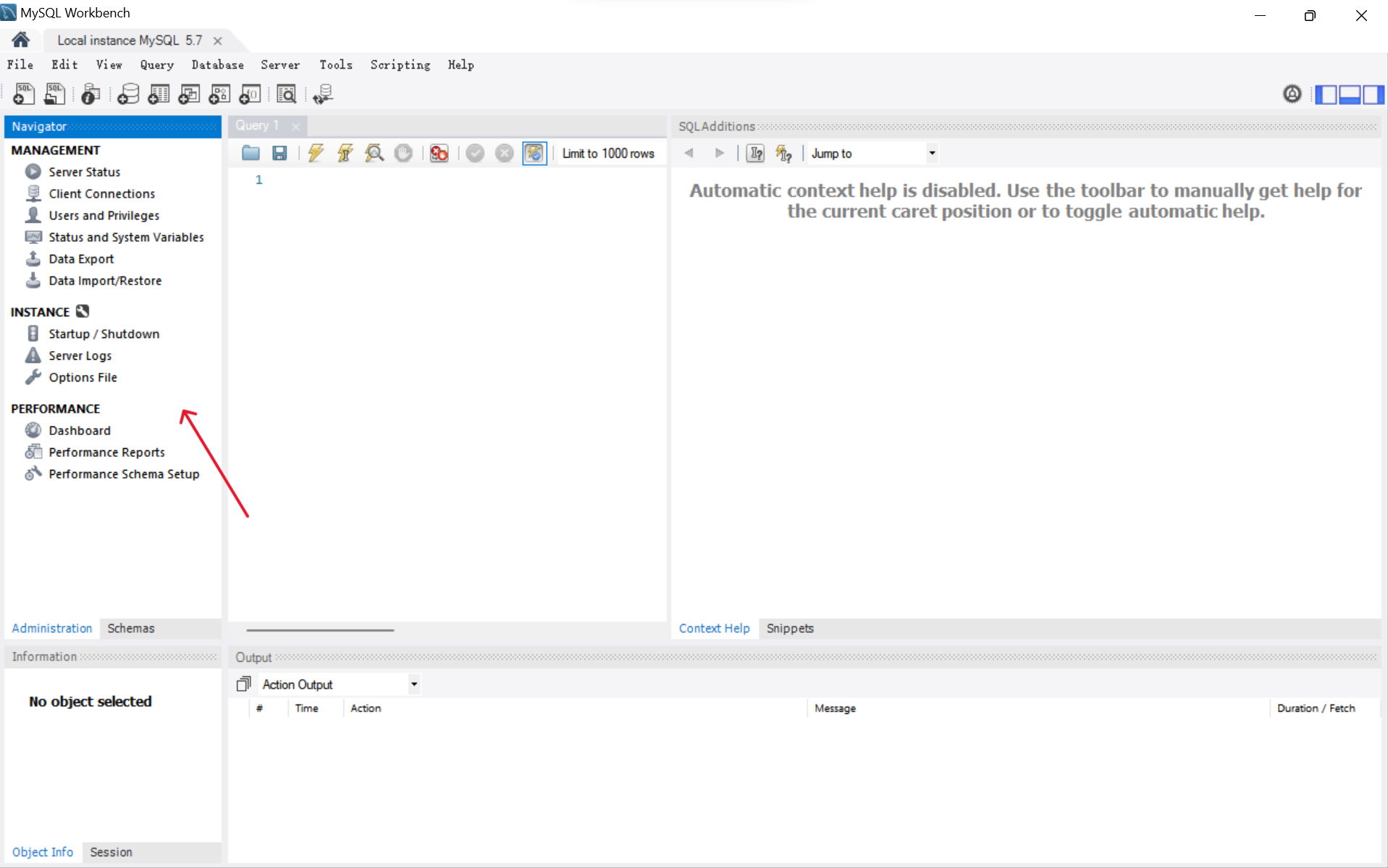Click into the SQL editor line 1

tap(463, 180)
